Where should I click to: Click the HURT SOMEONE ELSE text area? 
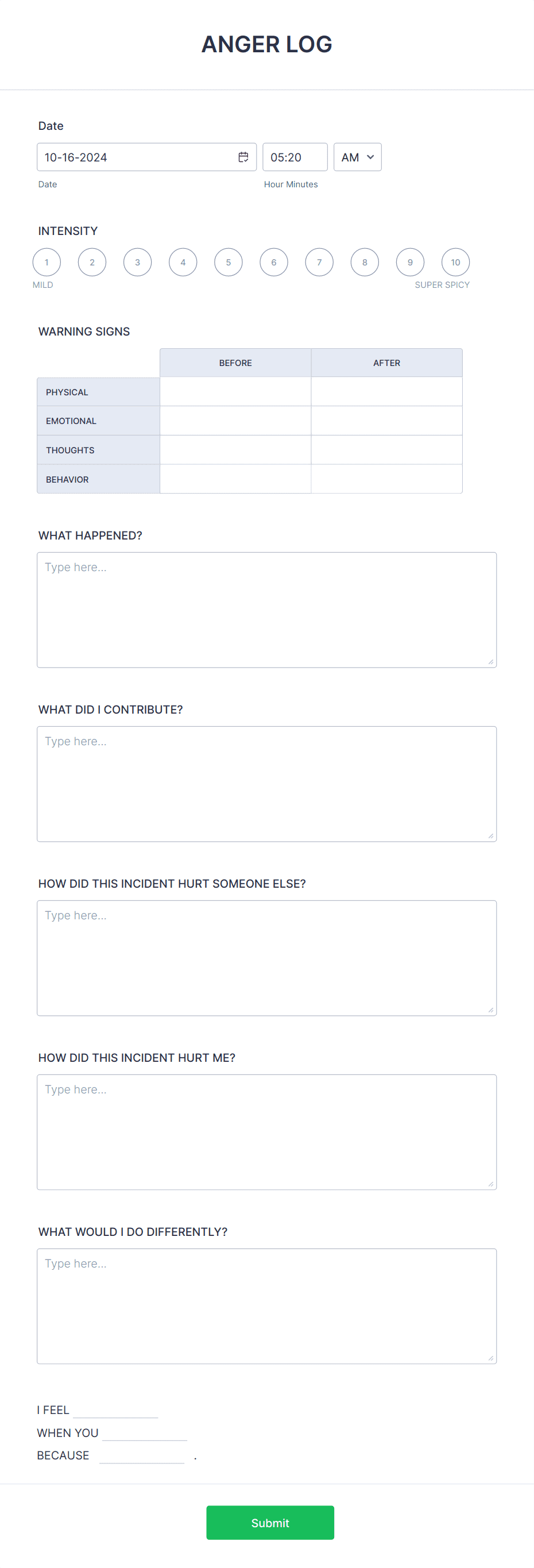(266, 956)
